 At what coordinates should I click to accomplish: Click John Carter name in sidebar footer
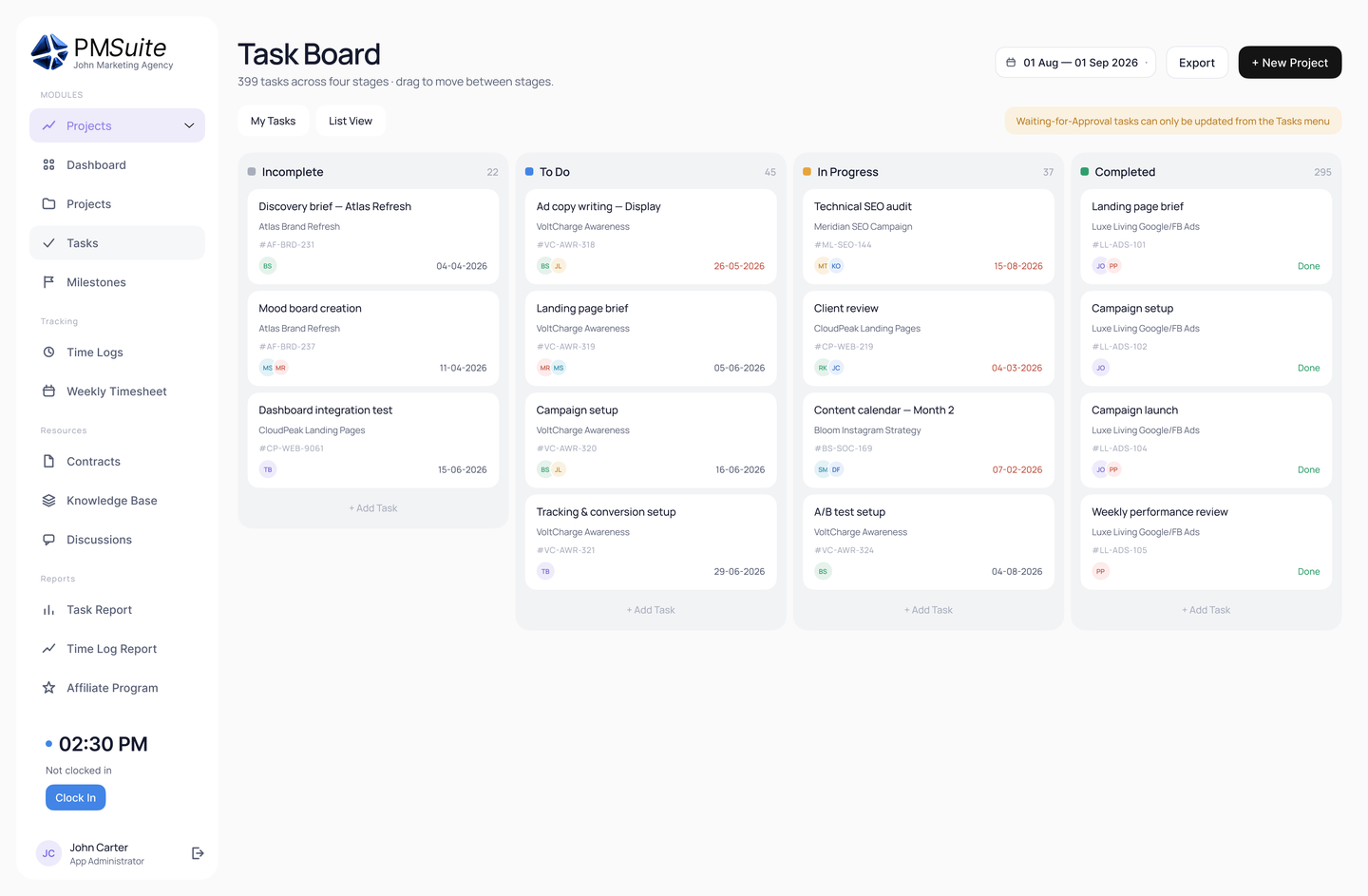pyautogui.click(x=99, y=848)
